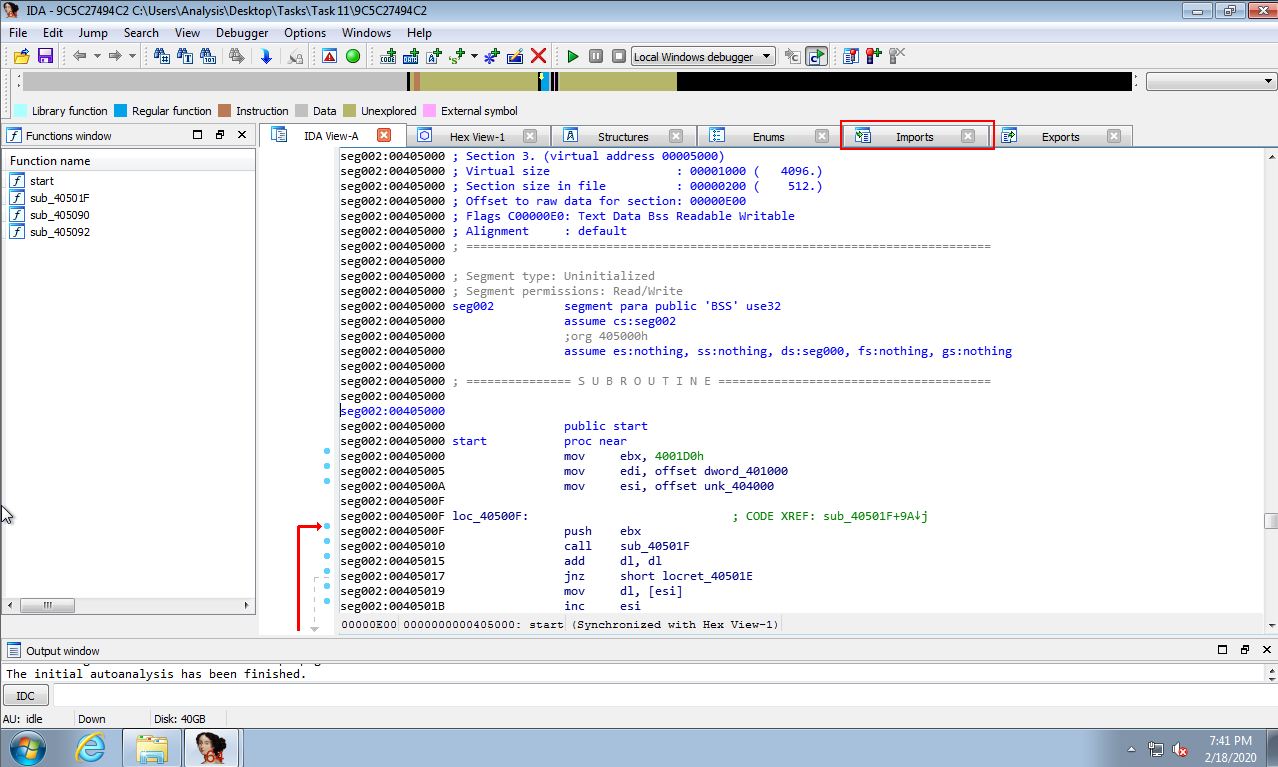Open Internet Explorer from the taskbar
Viewport: 1278px width, 767px height.
[91, 747]
